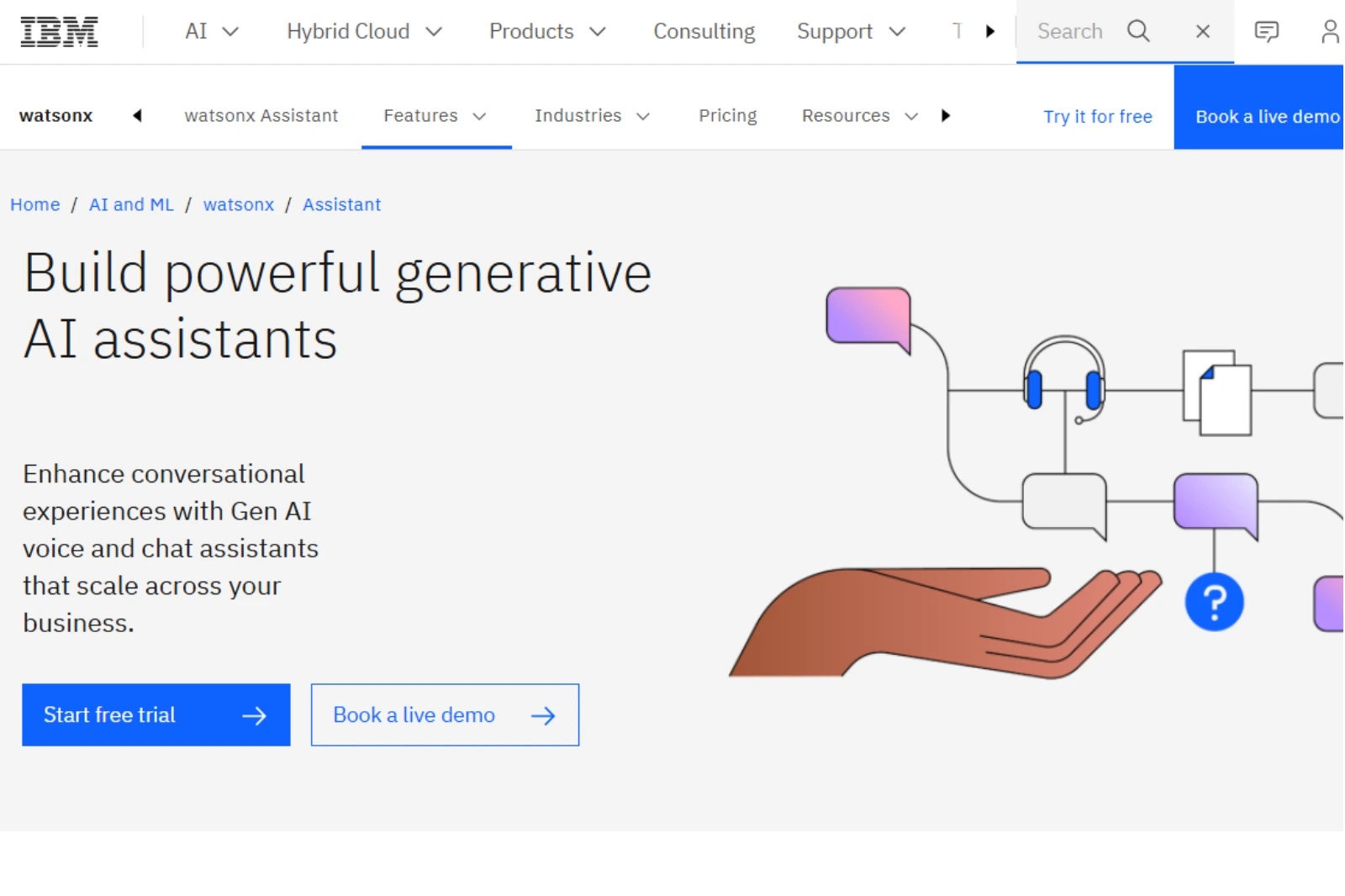Image resolution: width=1345 pixels, height=896 pixels.
Task: Select watsonx Assistant in the navigation
Action: click(261, 115)
